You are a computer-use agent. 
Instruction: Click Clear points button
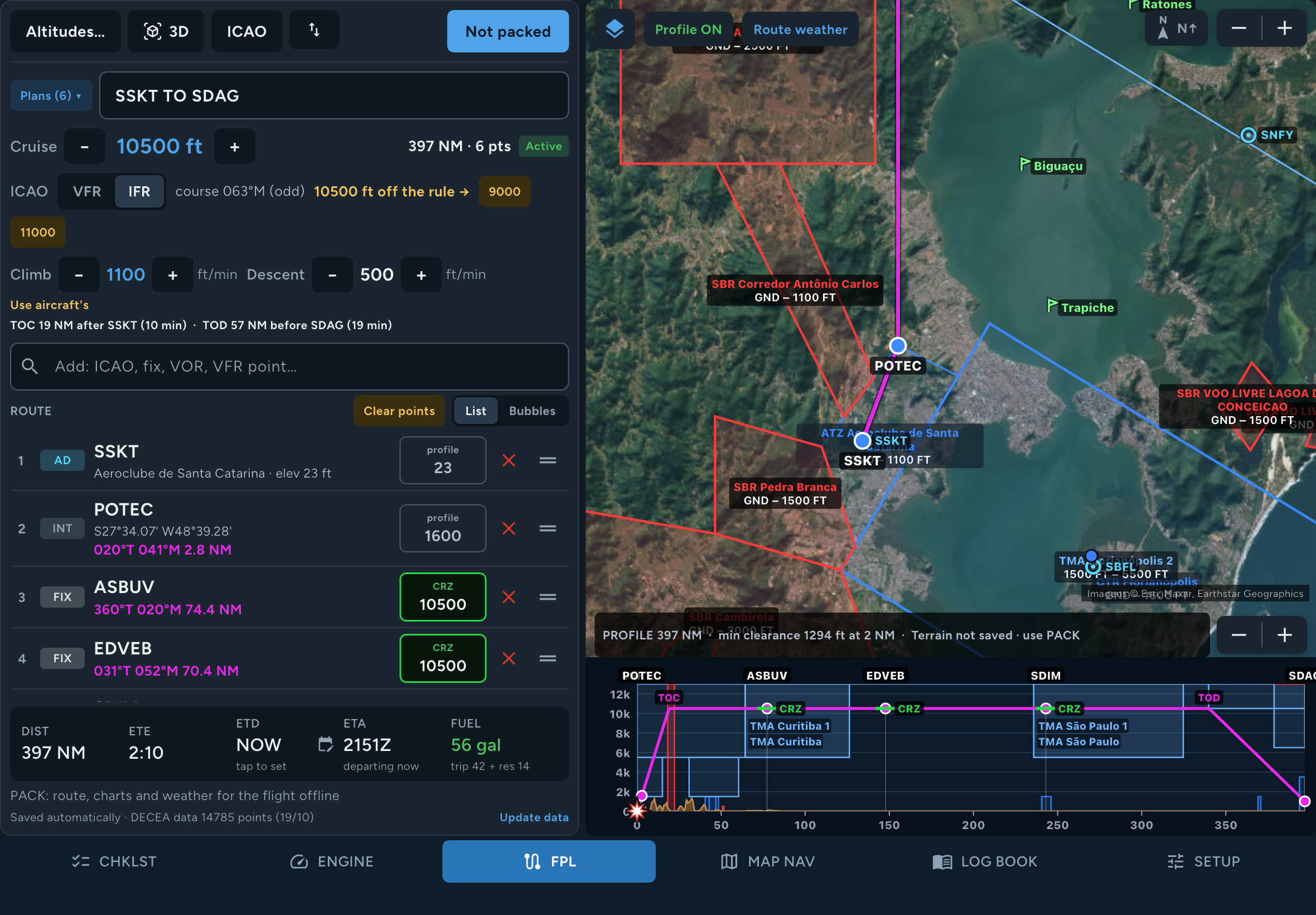(399, 411)
